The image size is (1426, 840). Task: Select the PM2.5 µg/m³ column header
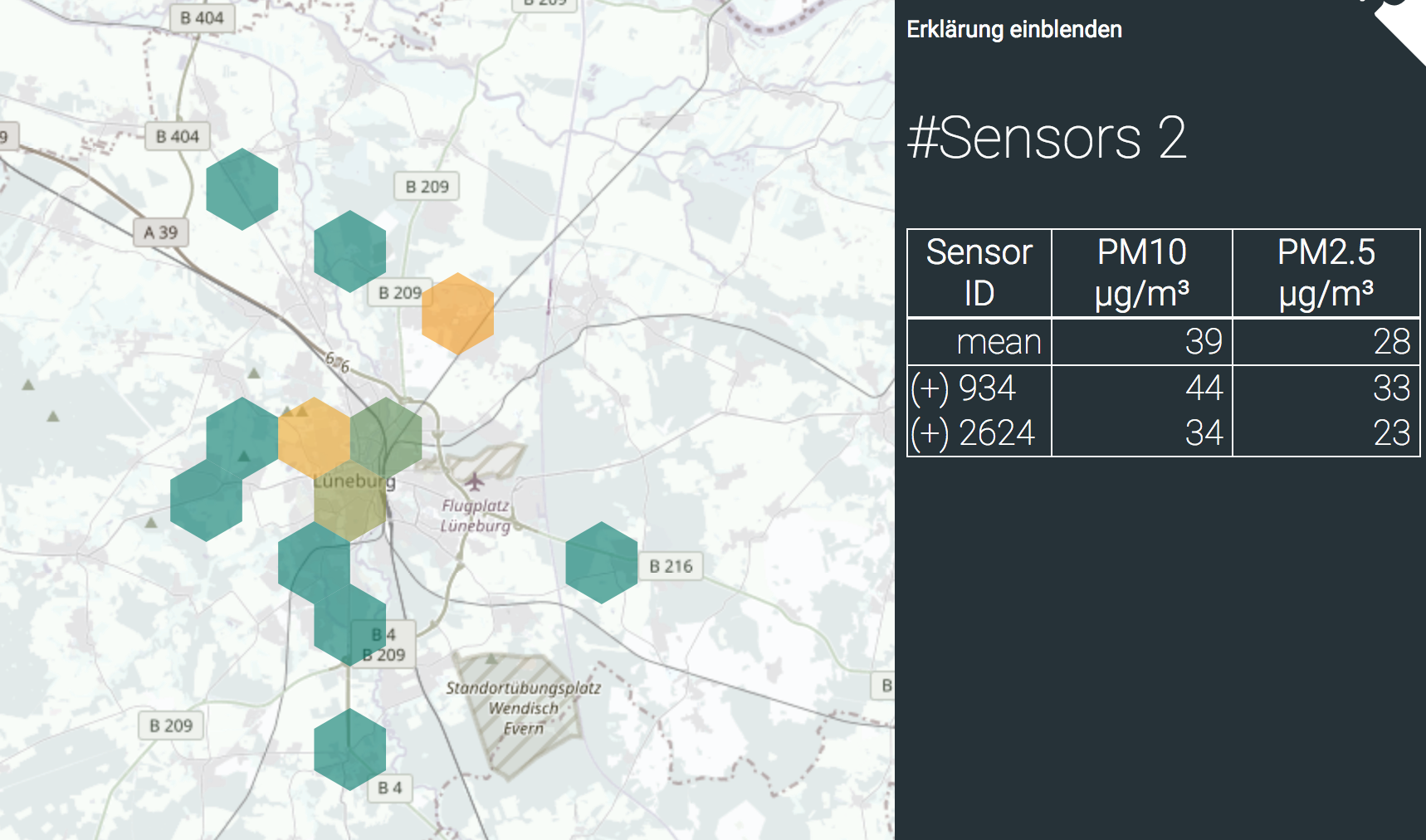point(1326,273)
